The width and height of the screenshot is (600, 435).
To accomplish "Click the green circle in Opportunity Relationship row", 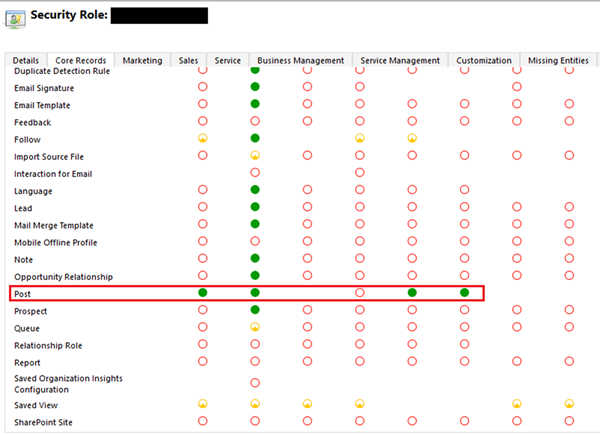I will pyautogui.click(x=255, y=275).
